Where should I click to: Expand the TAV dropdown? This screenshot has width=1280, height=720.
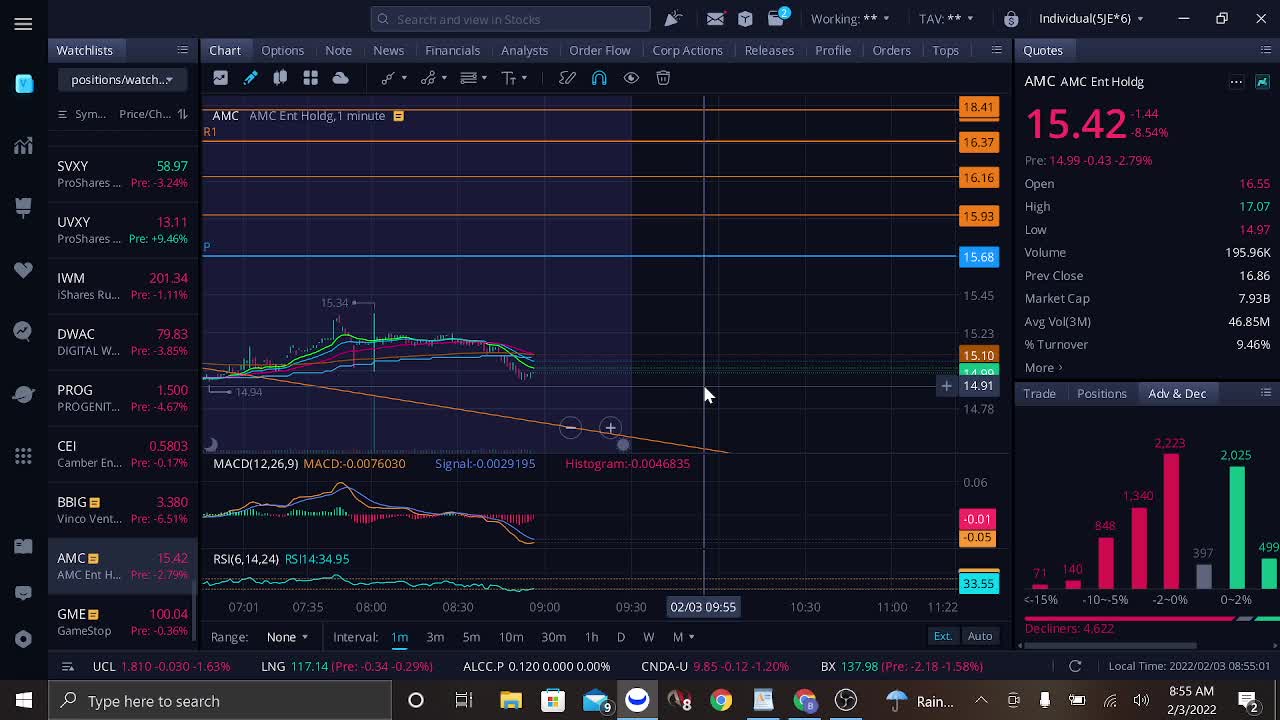946,19
